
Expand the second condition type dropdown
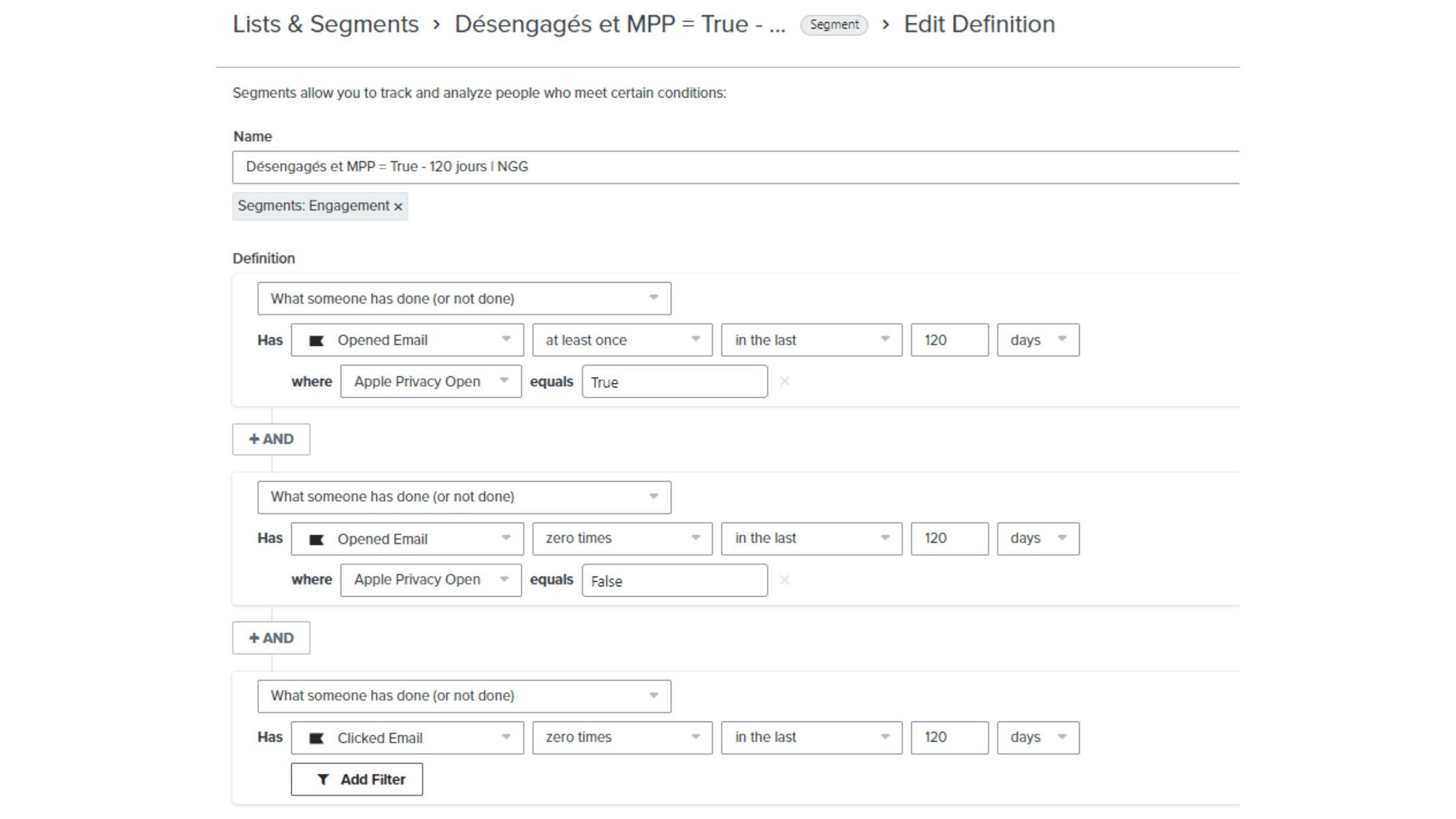pyautogui.click(x=464, y=497)
